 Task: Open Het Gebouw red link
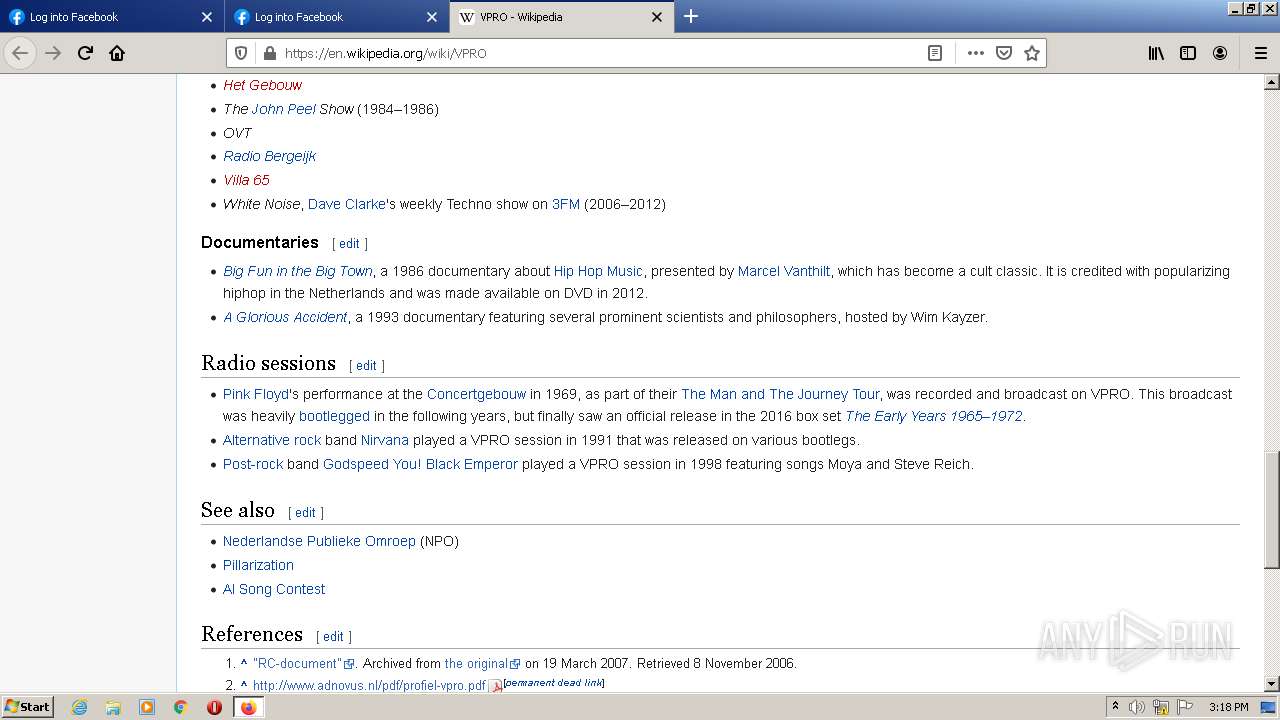coord(262,85)
